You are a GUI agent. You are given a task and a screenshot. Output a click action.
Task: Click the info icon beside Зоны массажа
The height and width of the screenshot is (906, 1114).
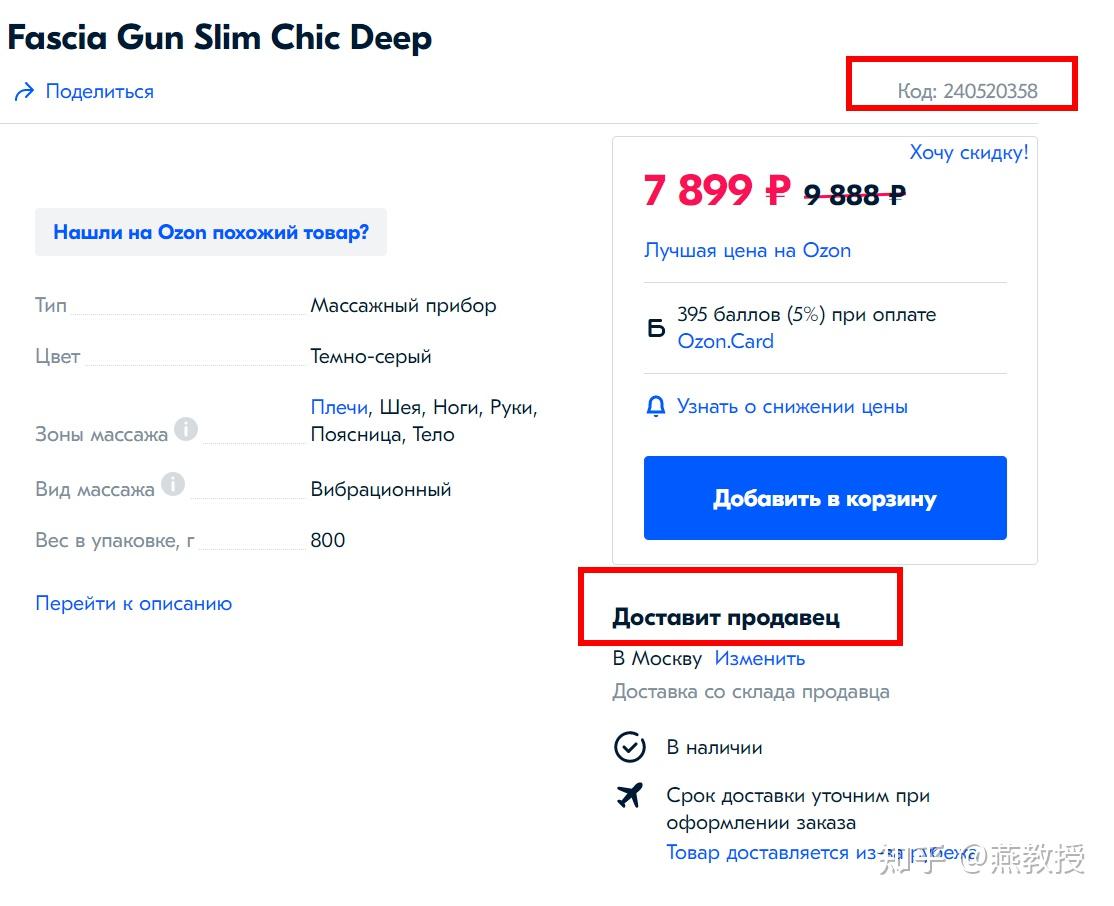[x=185, y=429]
